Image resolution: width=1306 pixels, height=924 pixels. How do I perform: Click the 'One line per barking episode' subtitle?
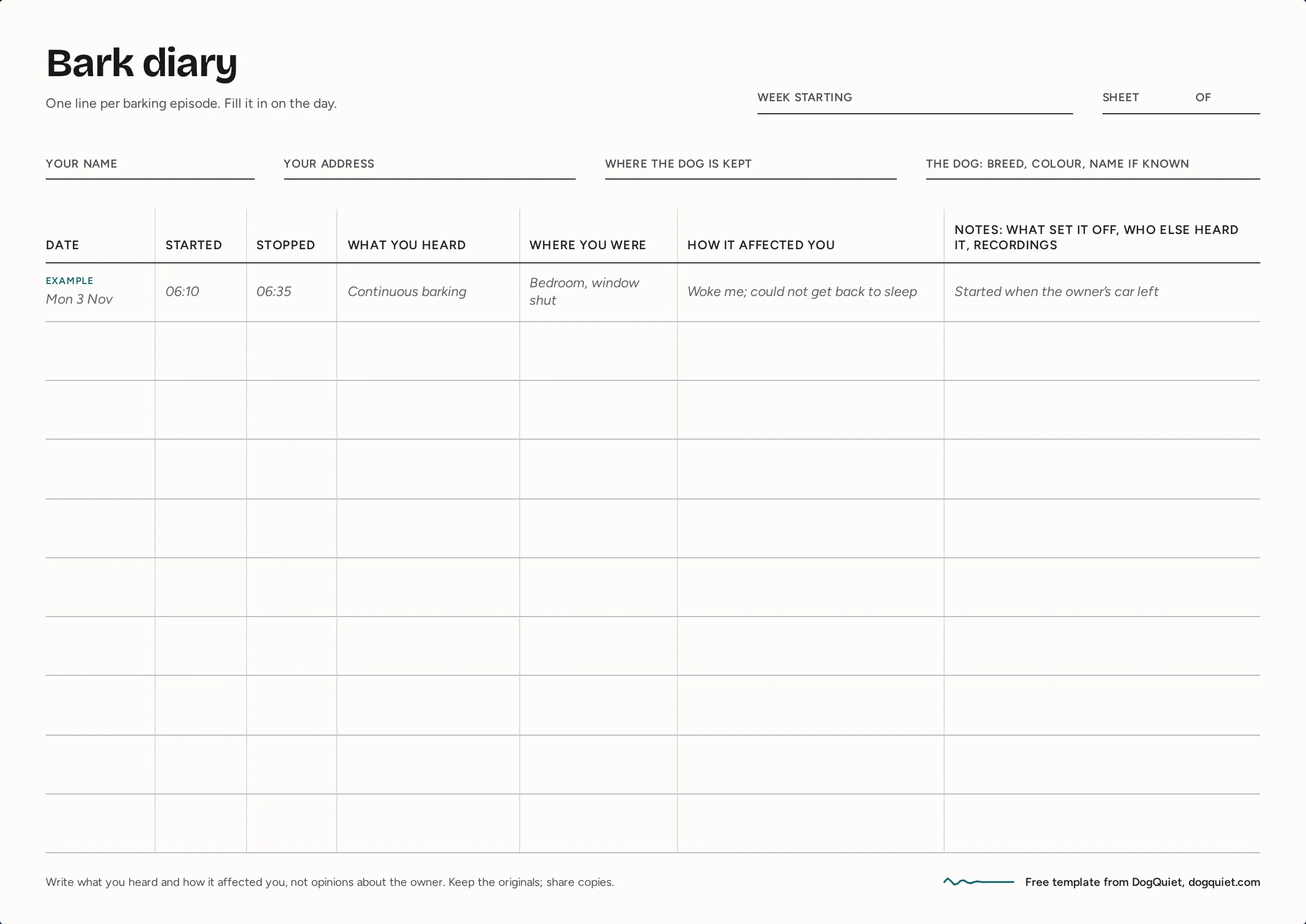(x=191, y=103)
